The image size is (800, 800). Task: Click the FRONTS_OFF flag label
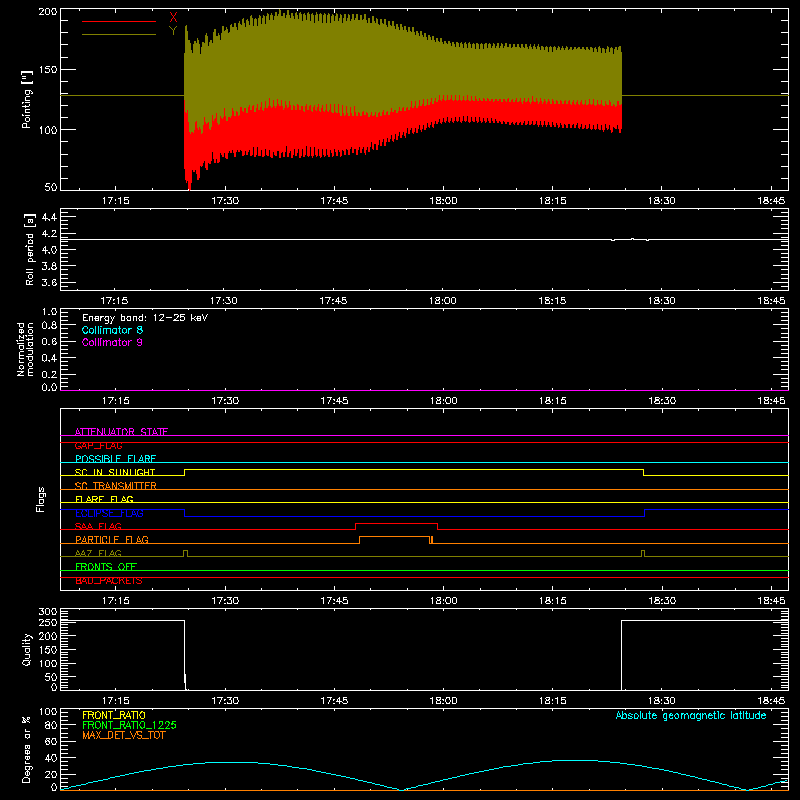106,566
